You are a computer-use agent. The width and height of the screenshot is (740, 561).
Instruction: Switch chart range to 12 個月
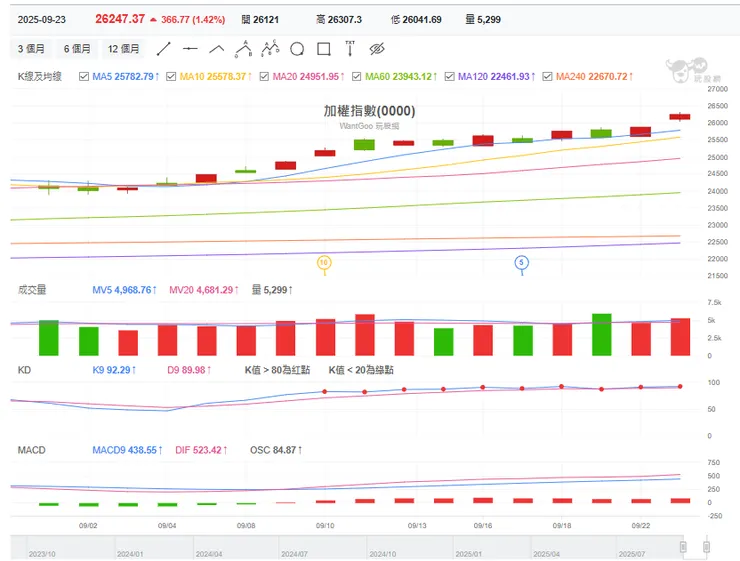(124, 49)
